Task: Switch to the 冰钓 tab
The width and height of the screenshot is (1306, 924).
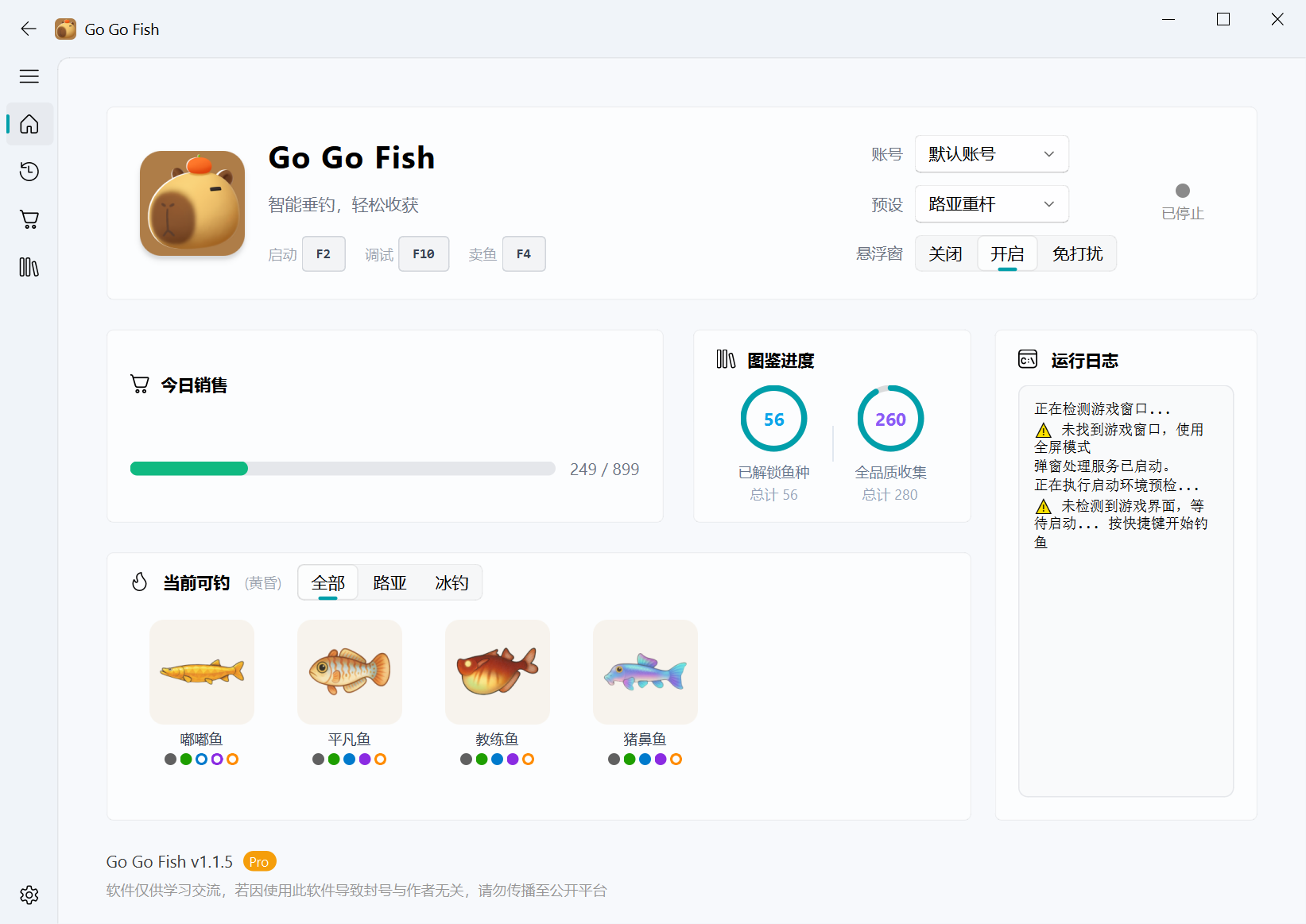Action: (451, 582)
